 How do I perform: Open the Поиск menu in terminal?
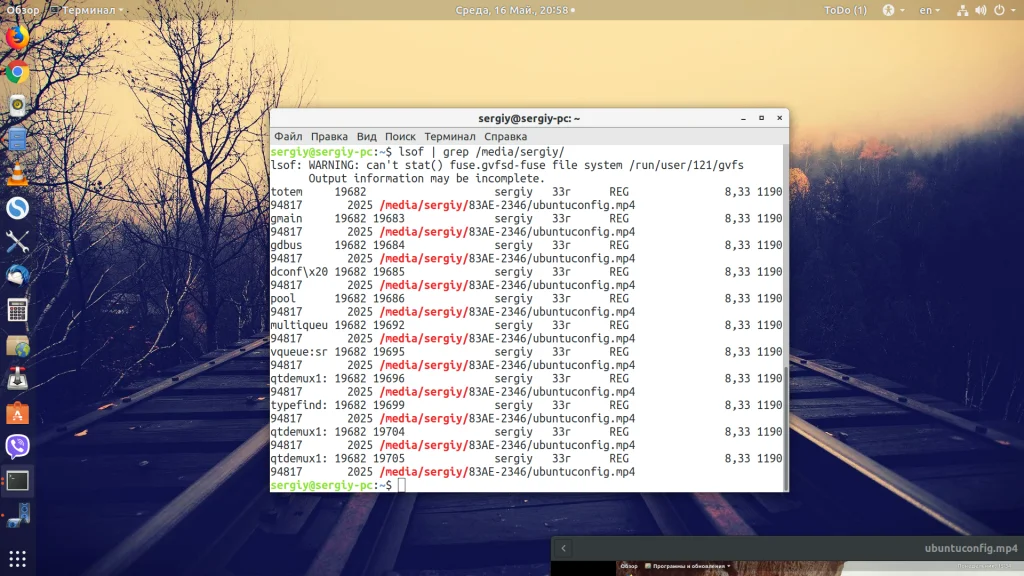pyautogui.click(x=400, y=136)
